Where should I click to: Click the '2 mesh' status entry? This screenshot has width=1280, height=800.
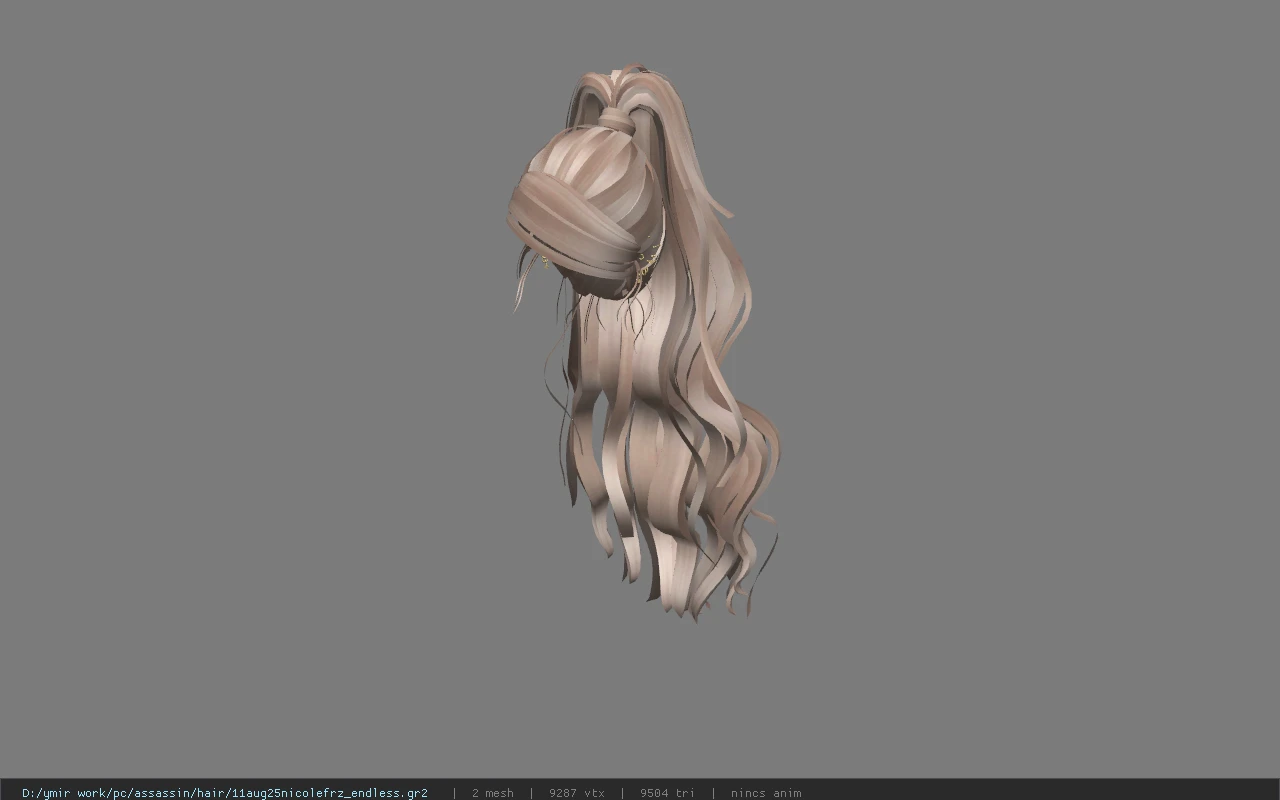(x=492, y=793)
